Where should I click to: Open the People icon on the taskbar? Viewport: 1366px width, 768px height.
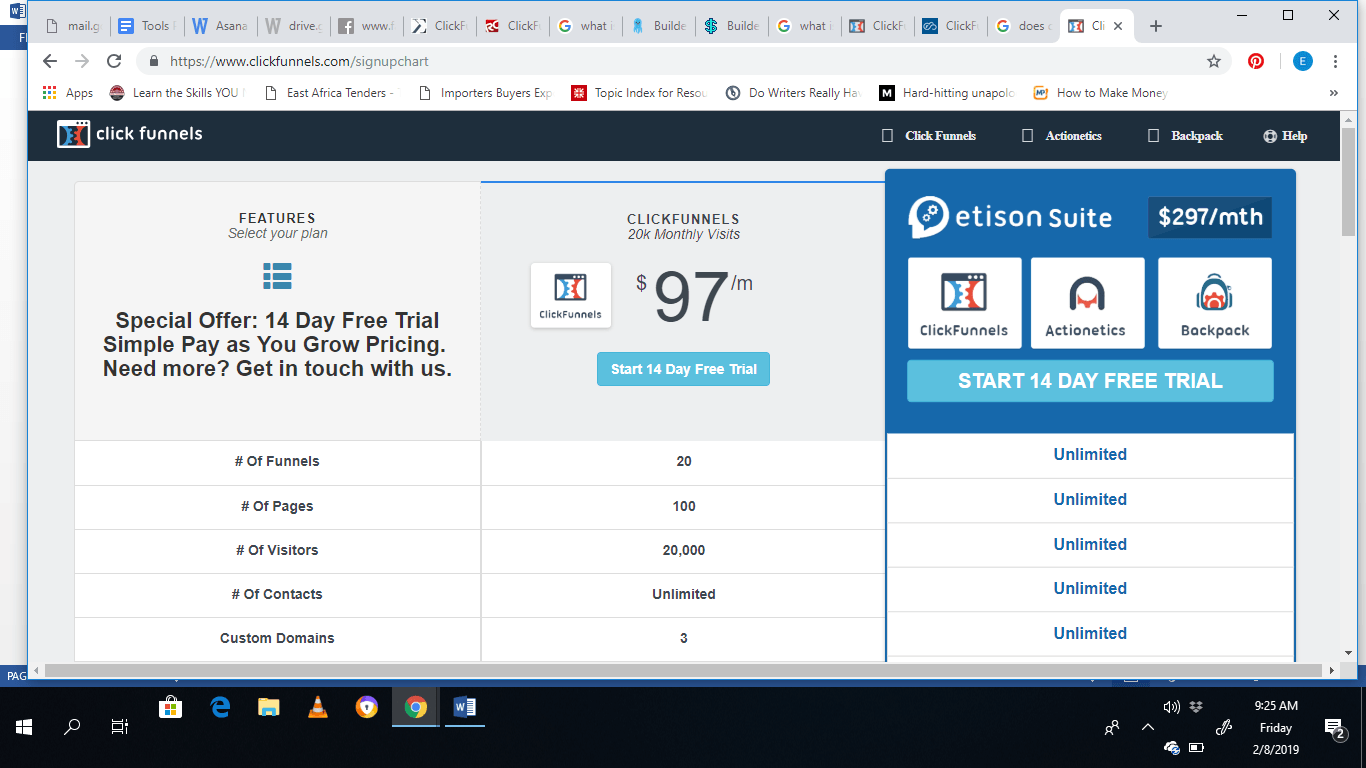pyautogui.click(x=1111, y=728)
